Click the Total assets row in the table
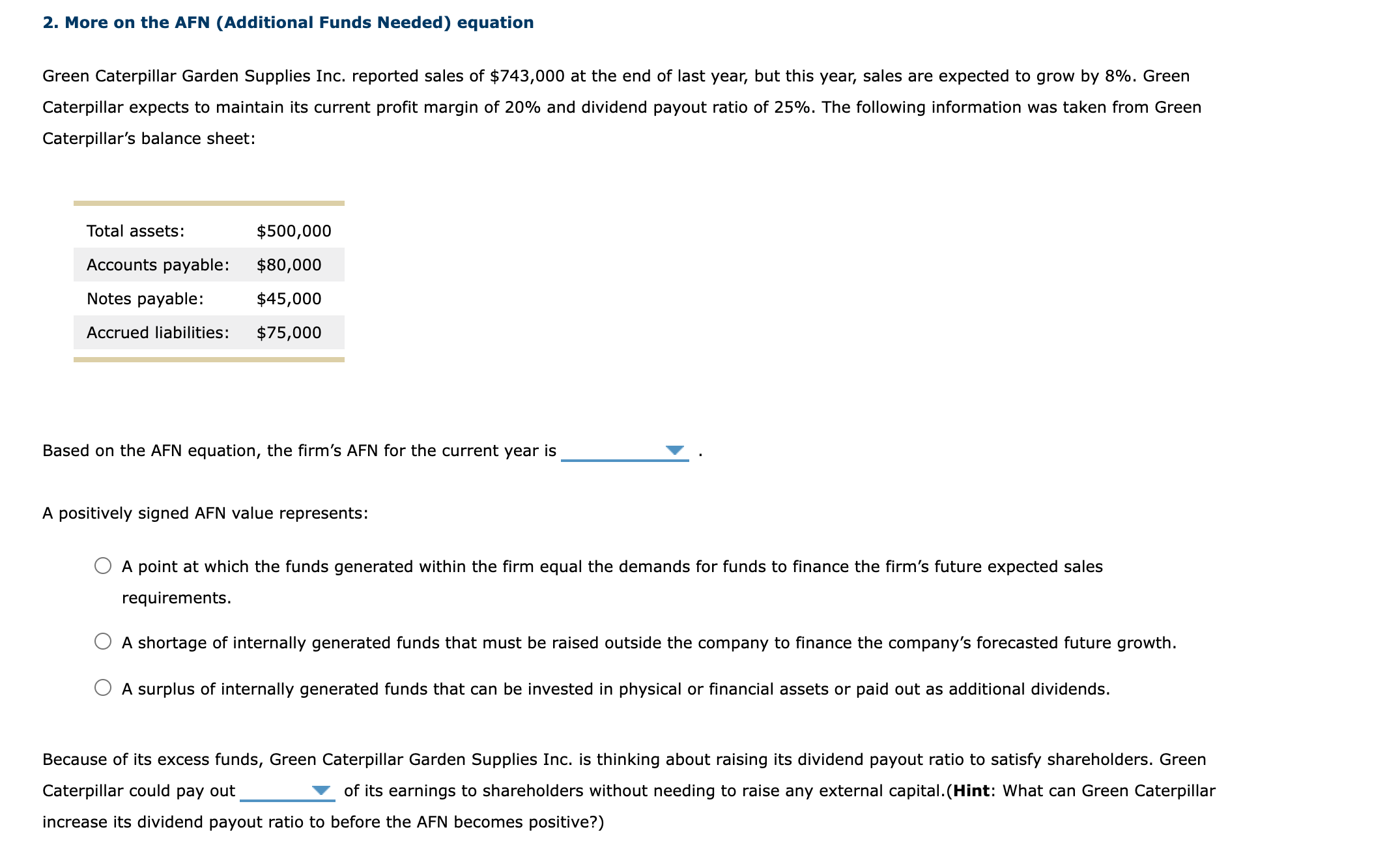This screenshot has width=1400, height=864. point(208,231)
